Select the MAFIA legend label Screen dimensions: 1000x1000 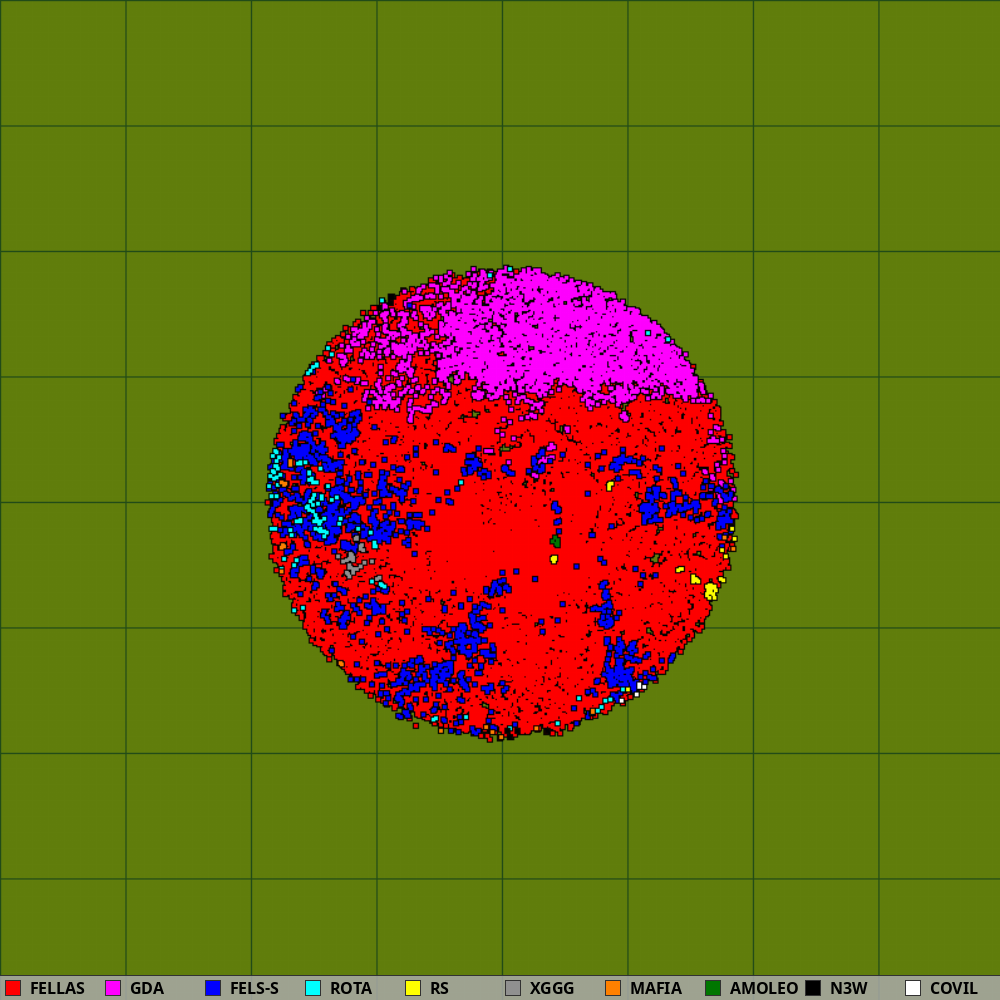coord(656,988)
